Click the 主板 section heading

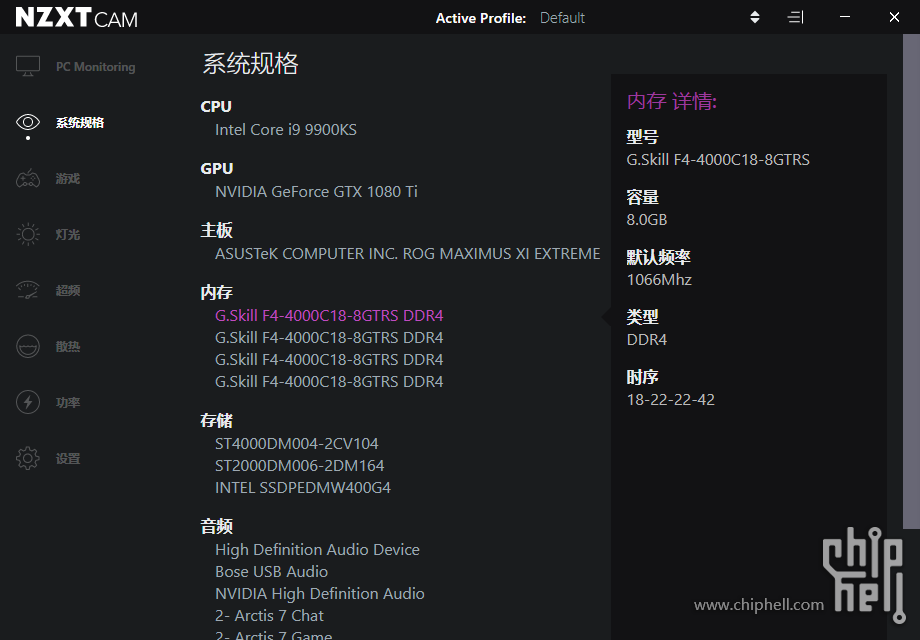click(x=217, y=230)
